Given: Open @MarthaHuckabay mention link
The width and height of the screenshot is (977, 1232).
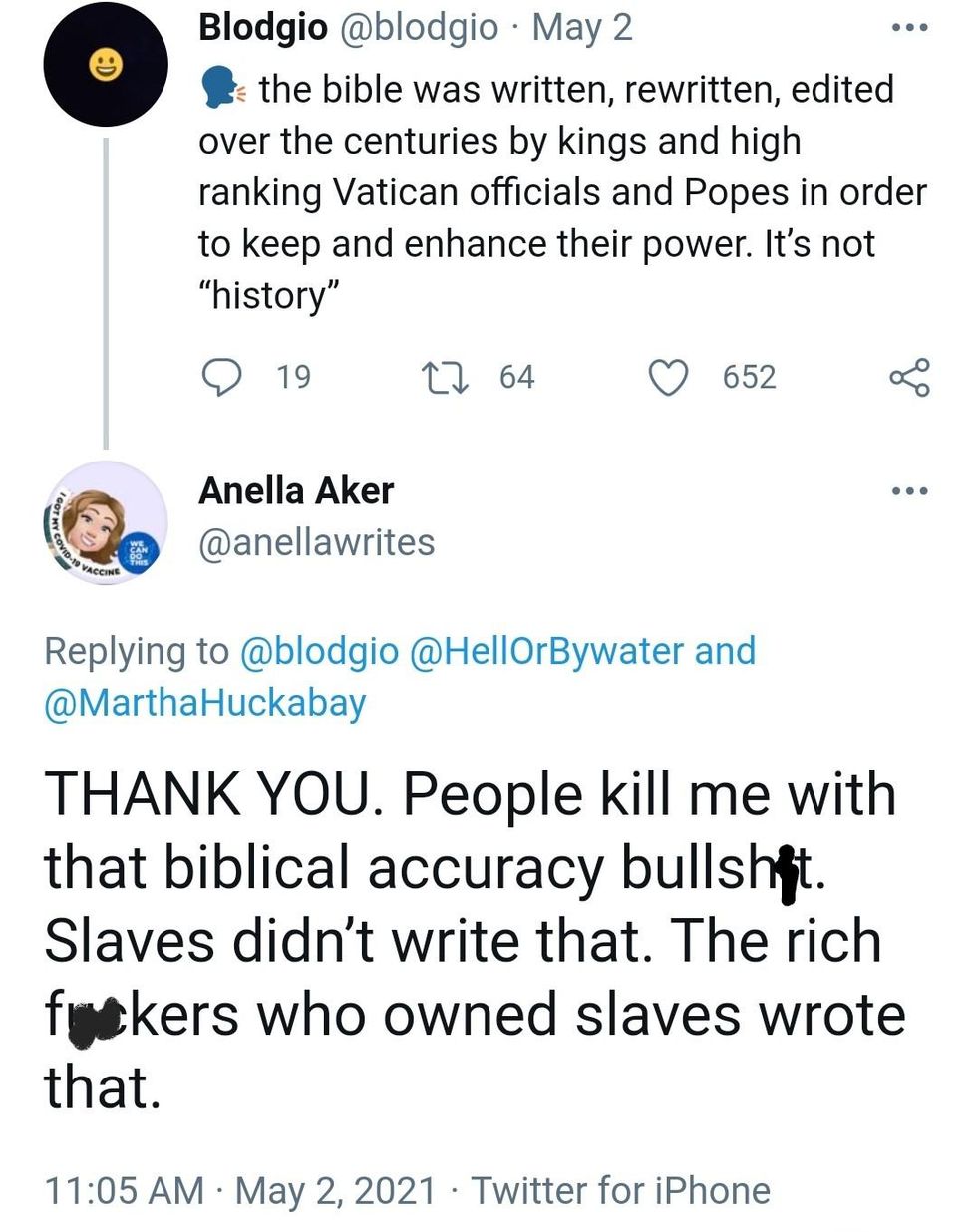Looking at the screenshot, I should click(205, 703).
